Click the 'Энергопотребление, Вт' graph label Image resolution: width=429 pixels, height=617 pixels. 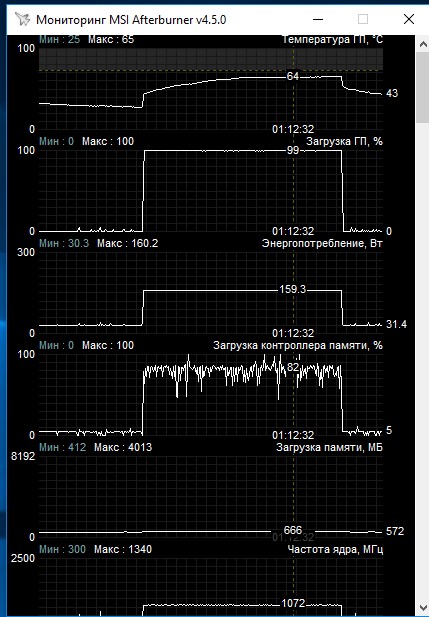[x=322, y=243]
